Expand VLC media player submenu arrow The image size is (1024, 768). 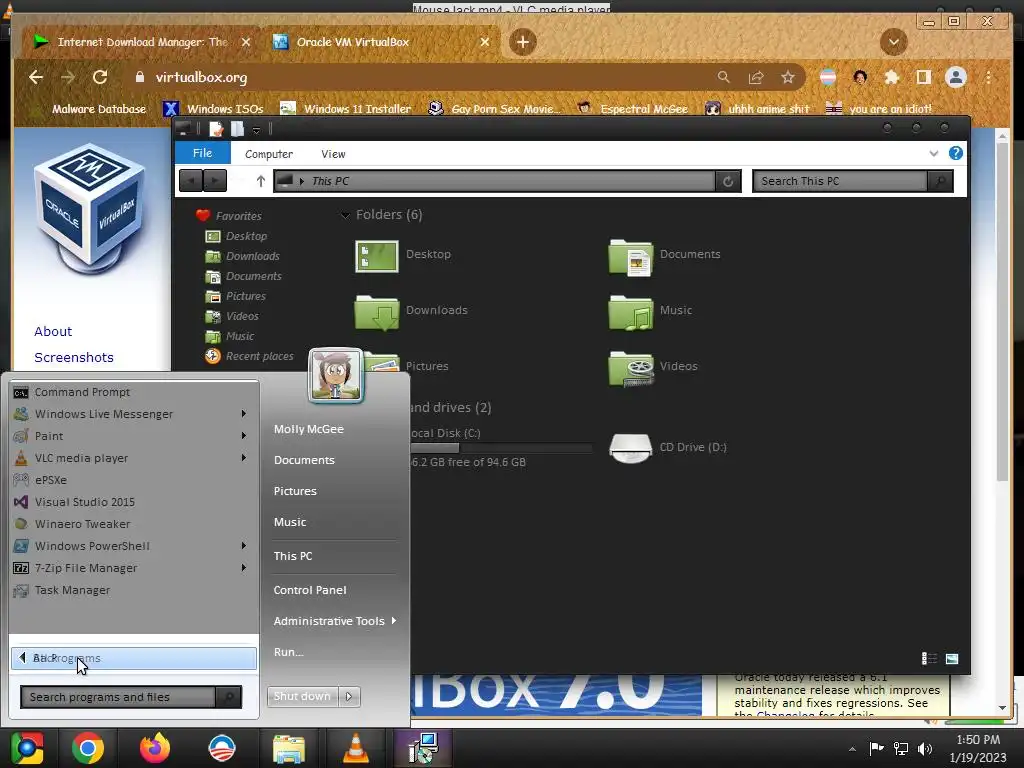244,458
